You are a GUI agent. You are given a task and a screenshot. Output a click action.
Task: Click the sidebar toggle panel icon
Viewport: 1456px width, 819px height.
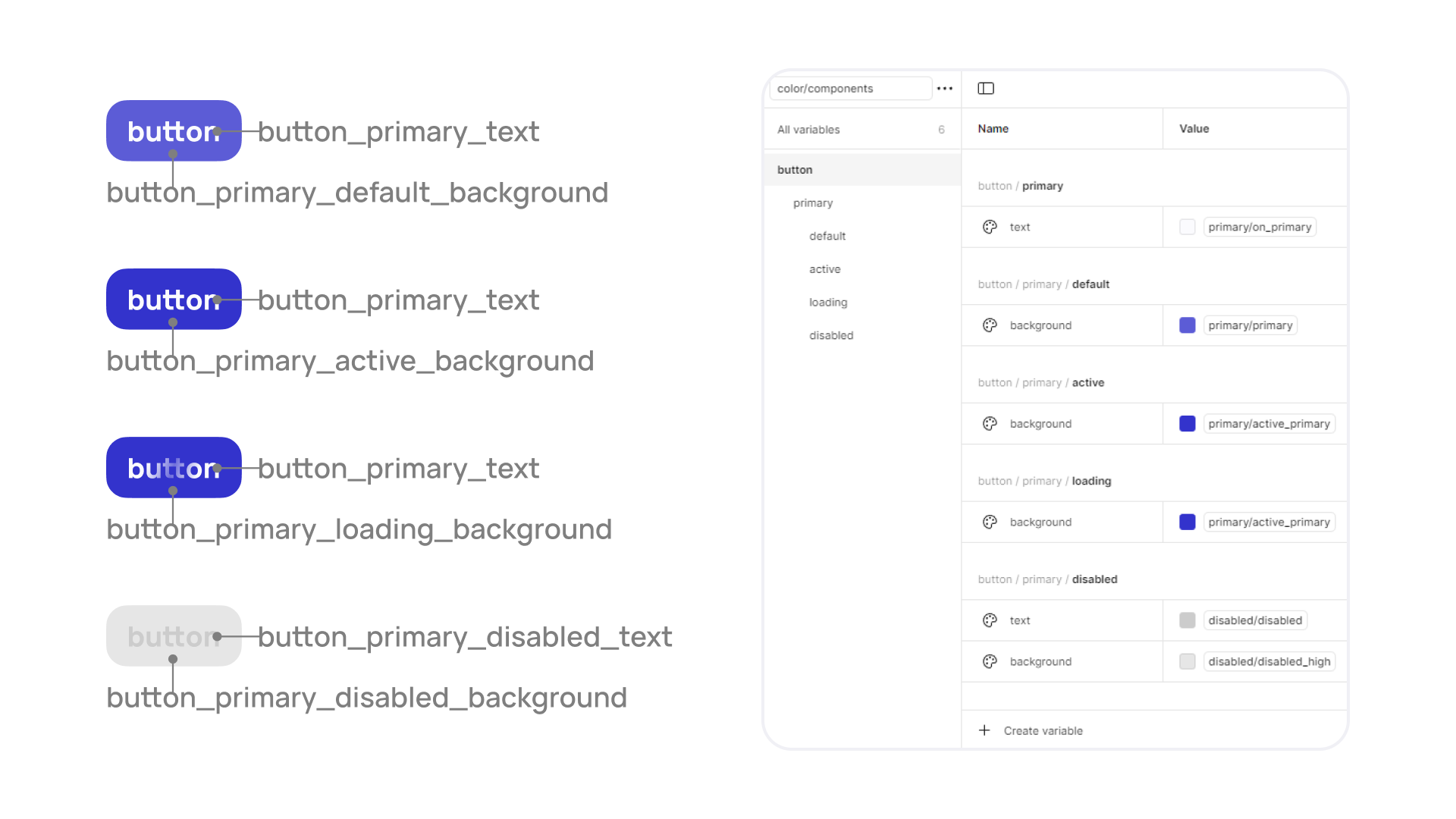pos(986,89)
